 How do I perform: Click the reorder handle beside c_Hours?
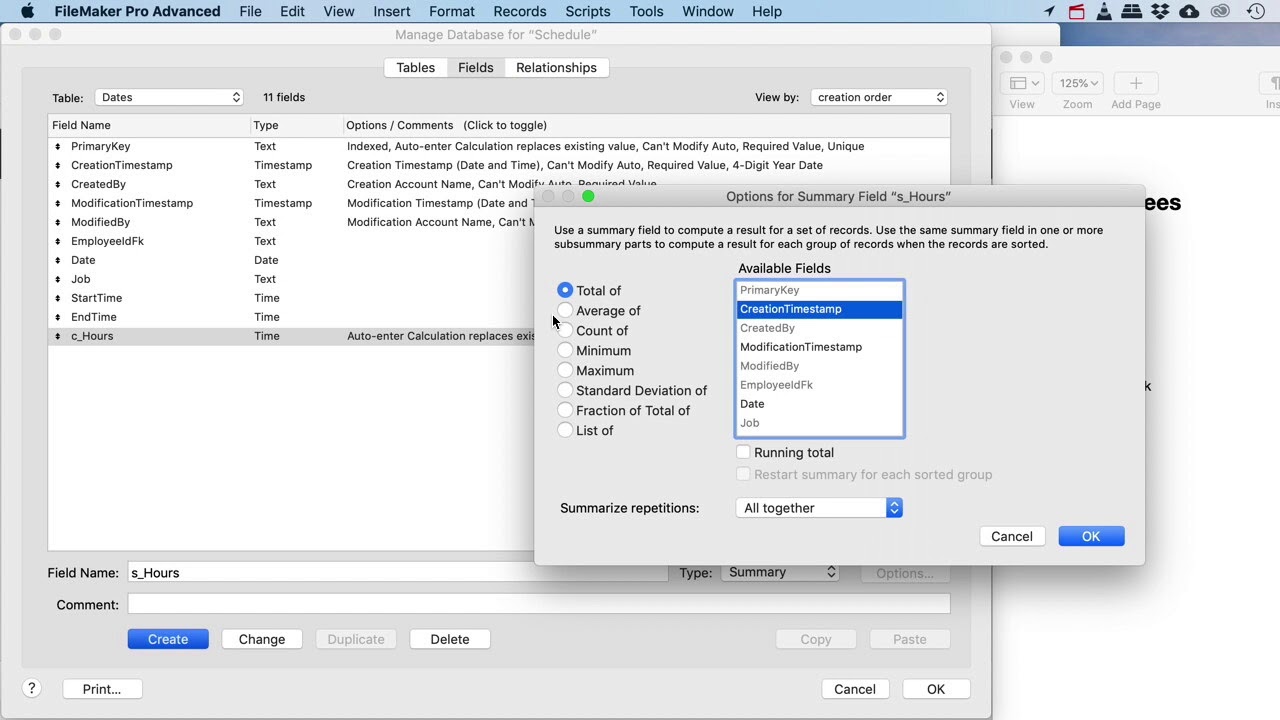(x=58, y=336)
